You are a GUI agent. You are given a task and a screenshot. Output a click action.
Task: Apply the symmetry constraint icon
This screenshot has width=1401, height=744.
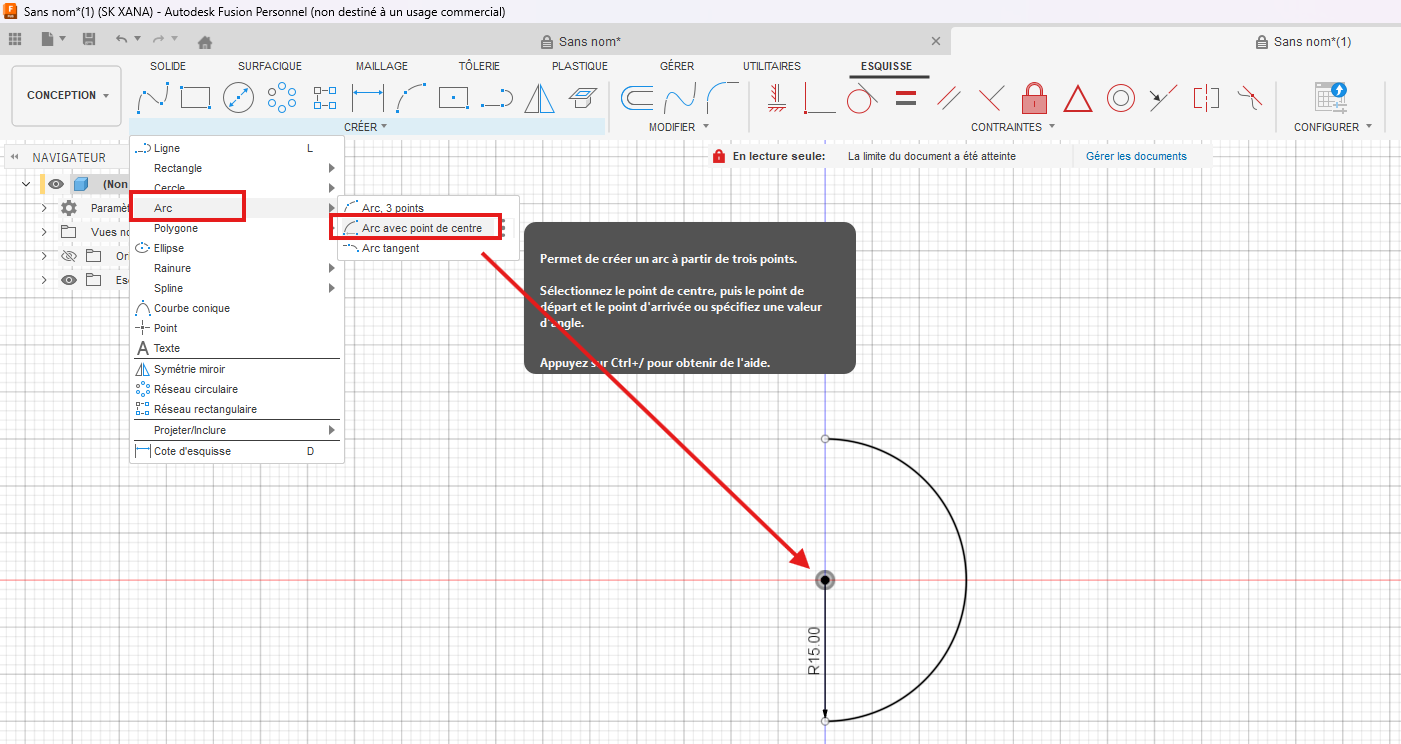(1206, 98)
